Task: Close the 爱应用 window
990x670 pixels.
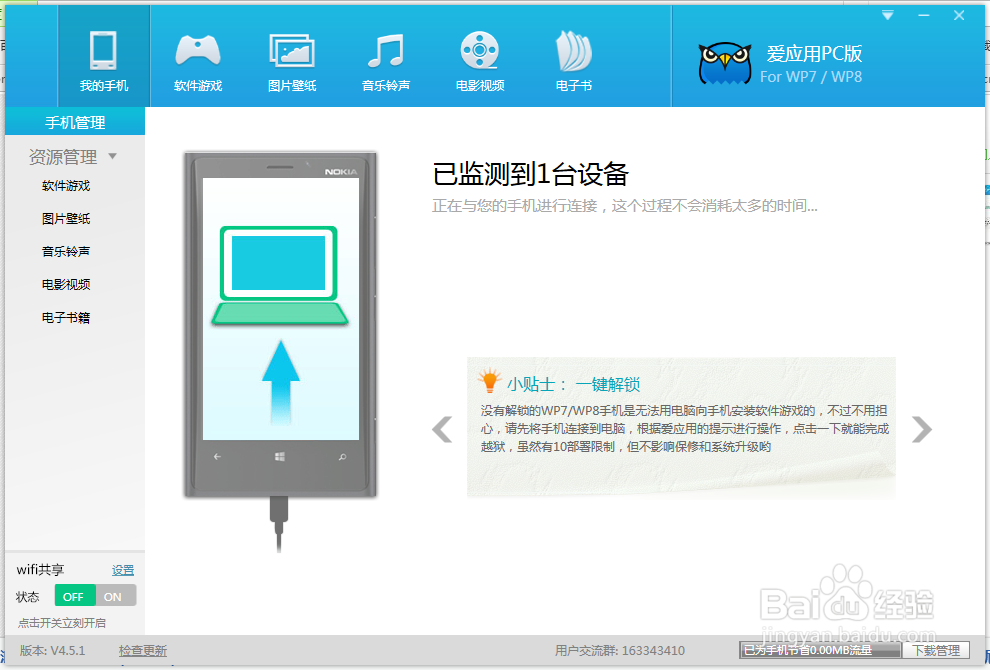Action: (x=959, y=15)
